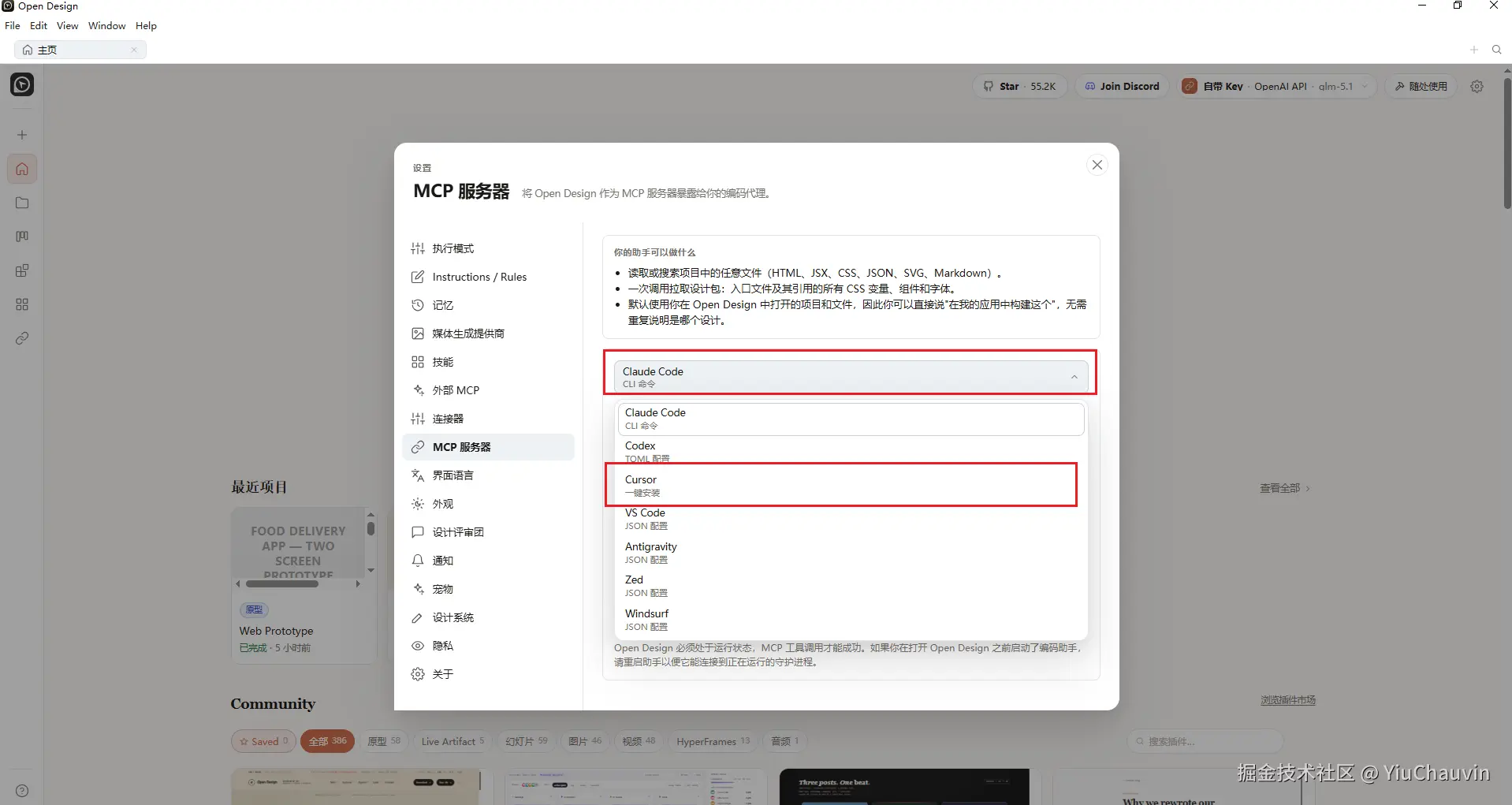Add a new tab with the plus icon
This screenshot has height=805, width=1512.
[1474, 50]
